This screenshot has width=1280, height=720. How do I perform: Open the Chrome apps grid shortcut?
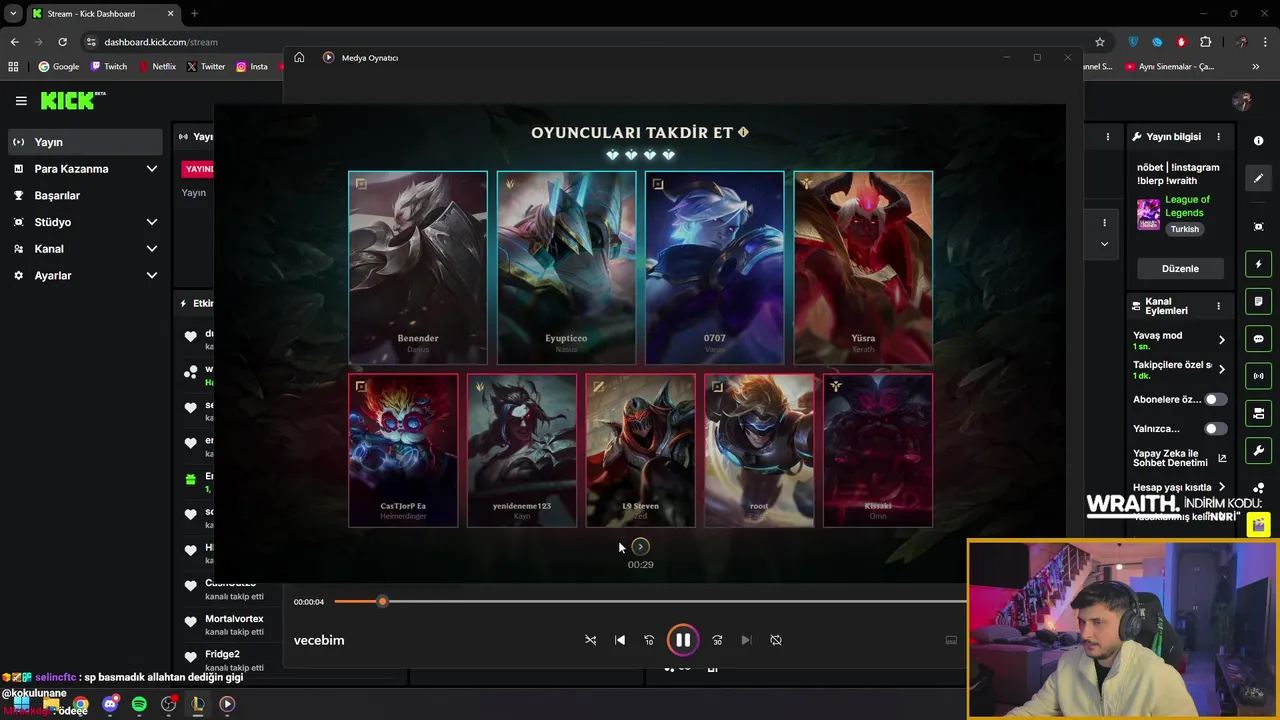coord(13,67)
